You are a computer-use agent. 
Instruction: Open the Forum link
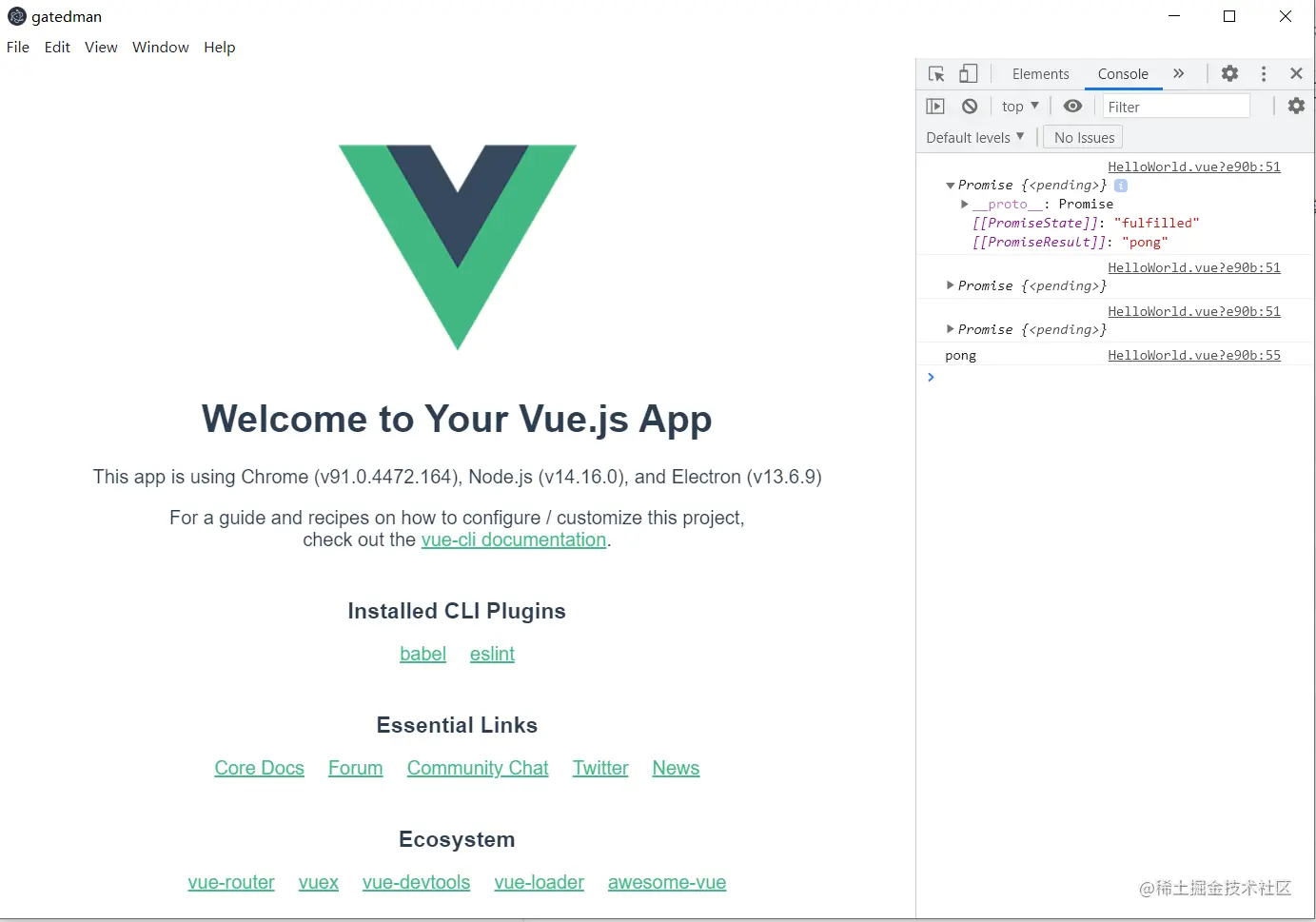[x=356, y=768]
